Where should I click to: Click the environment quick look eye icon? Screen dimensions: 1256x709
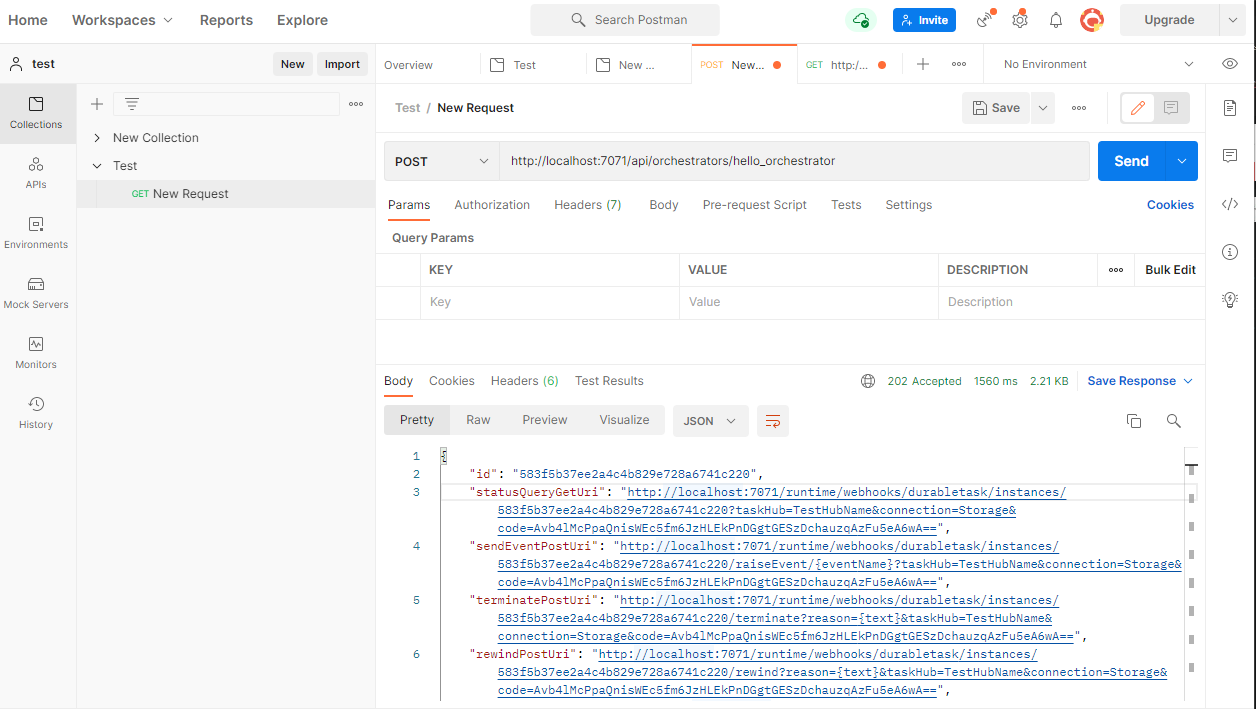pyautogui.click(x=1230, y=64)
